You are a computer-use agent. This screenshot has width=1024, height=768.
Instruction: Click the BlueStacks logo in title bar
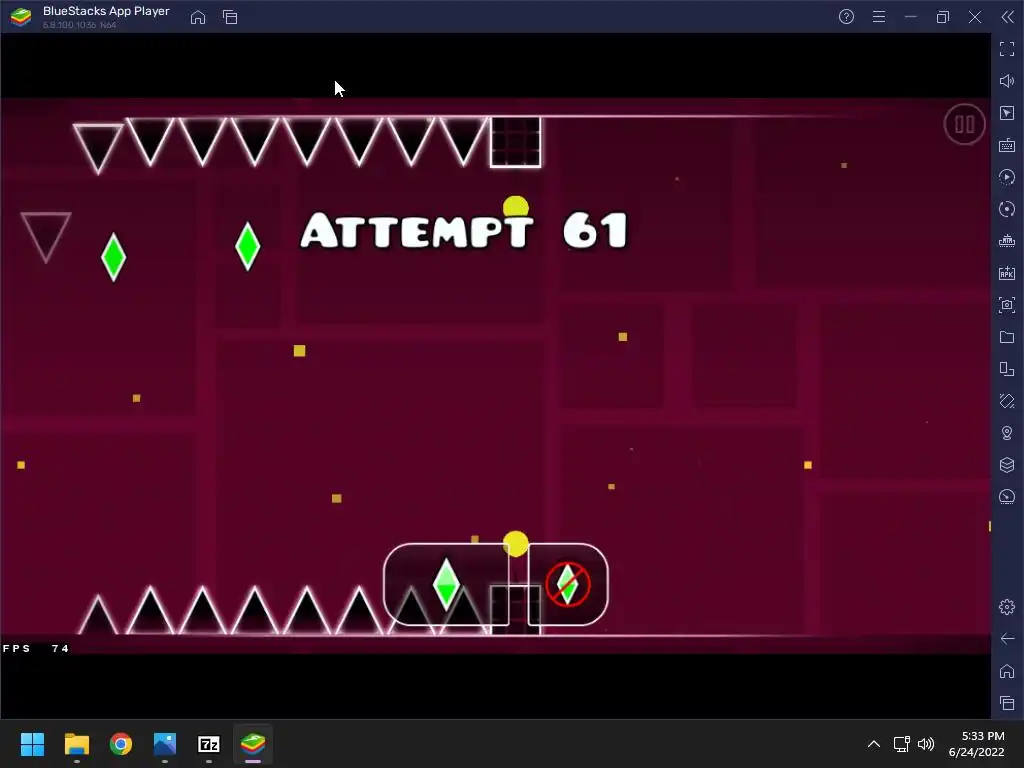click(21, 17)
